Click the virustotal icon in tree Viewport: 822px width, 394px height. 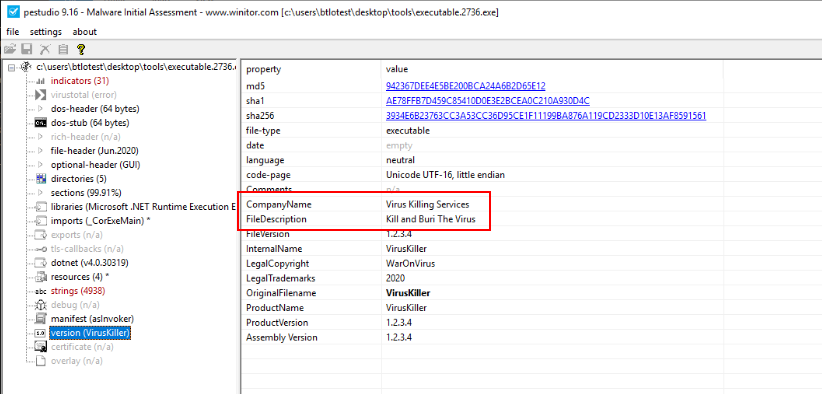pyautogui.click(x=40, y=95)
